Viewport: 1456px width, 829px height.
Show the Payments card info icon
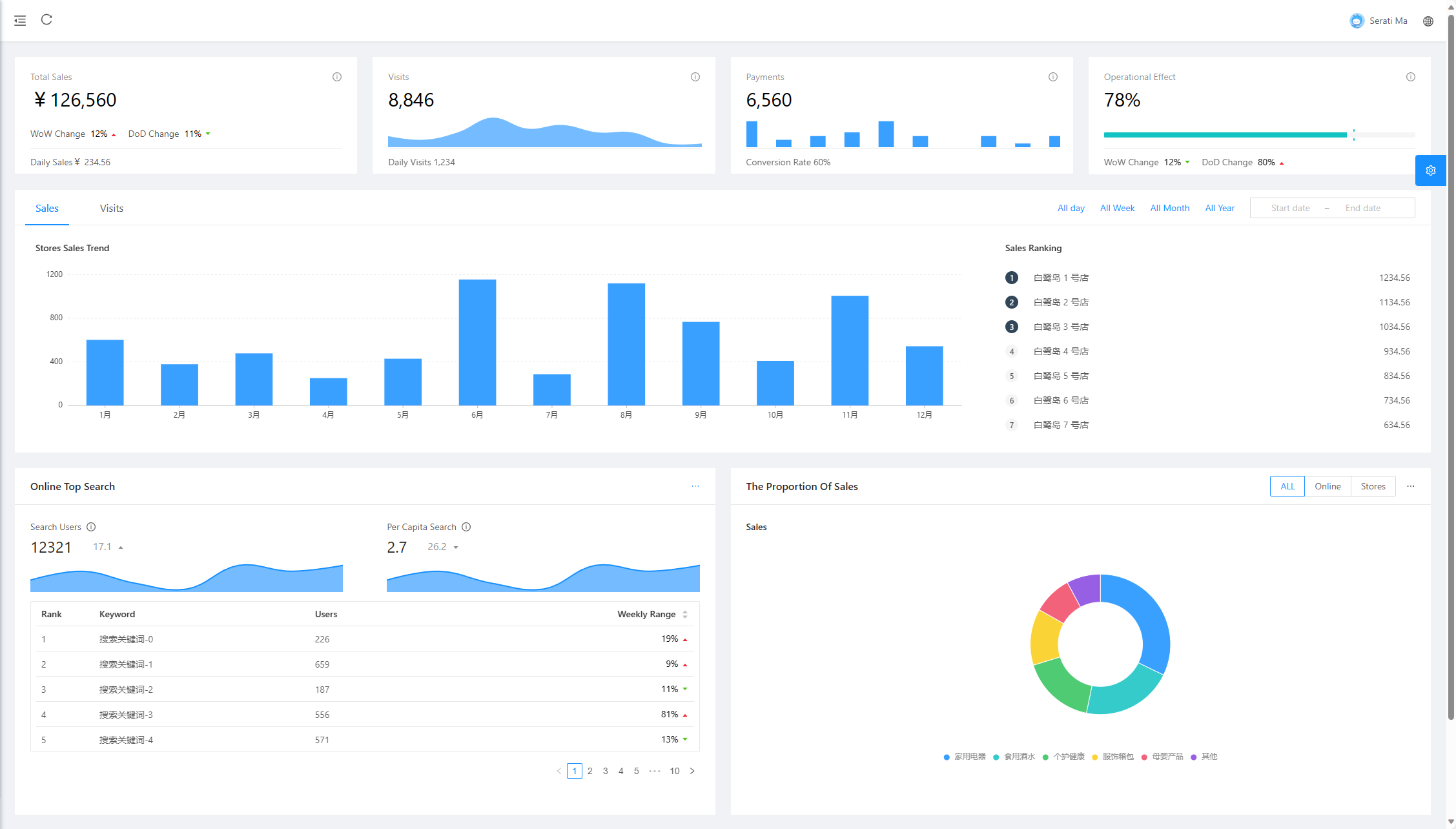(1053, 77)
